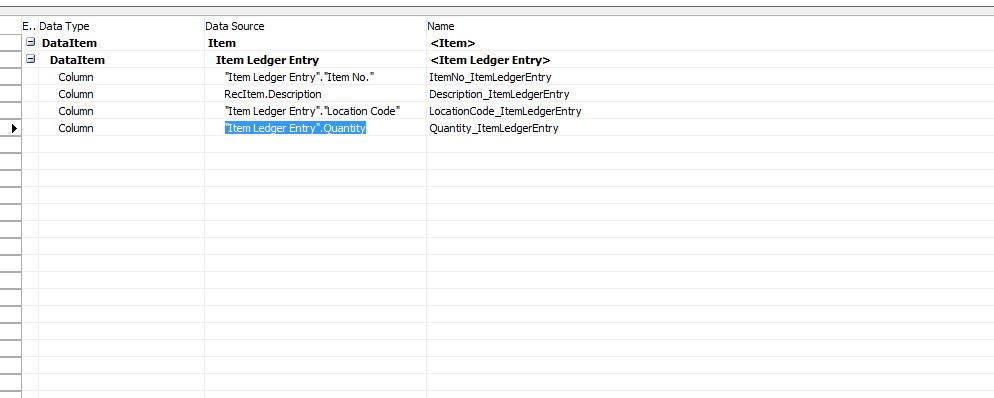Screen dimensions: 994x398
Task: Click the row selector for ItemNo_ItemLedgerEntry row
Action: tap(11, 77)
